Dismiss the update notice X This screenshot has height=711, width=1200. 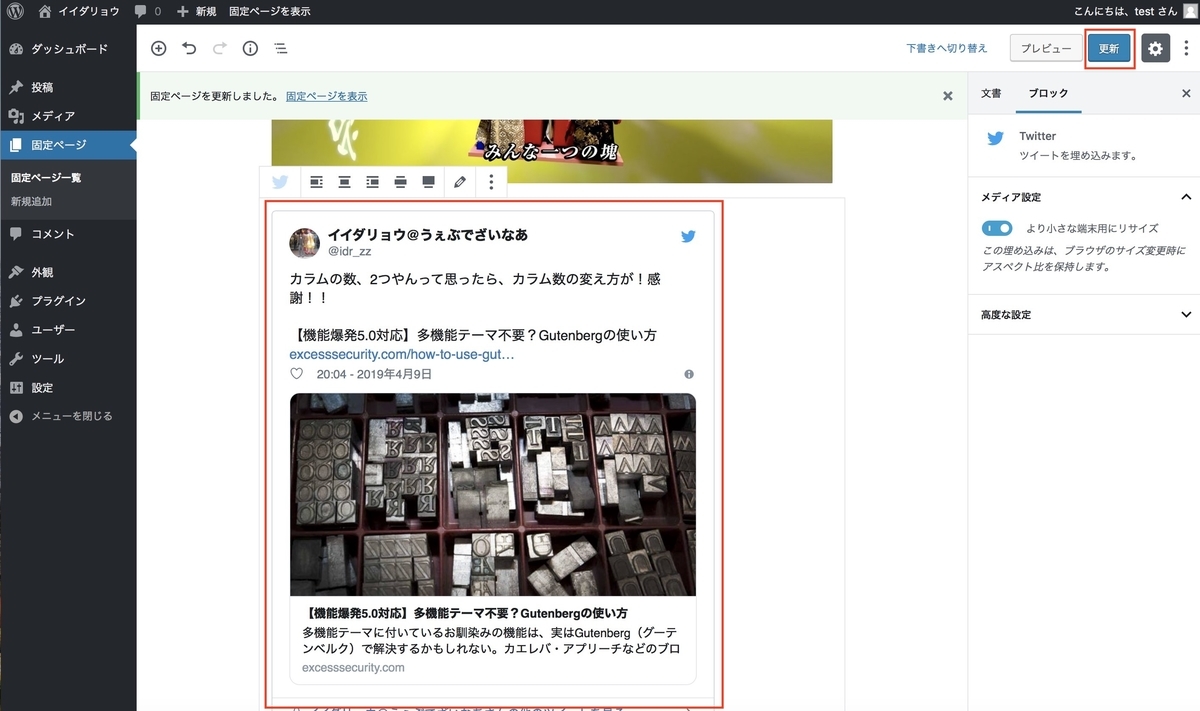pos(948,96)
